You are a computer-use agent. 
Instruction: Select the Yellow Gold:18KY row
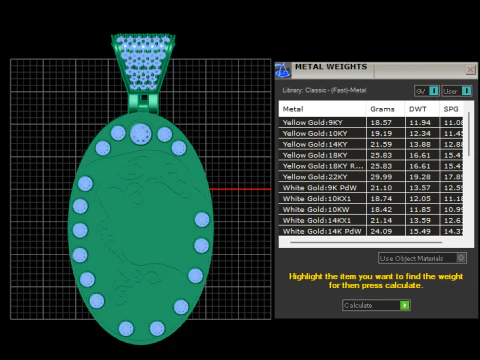[371, 155]
